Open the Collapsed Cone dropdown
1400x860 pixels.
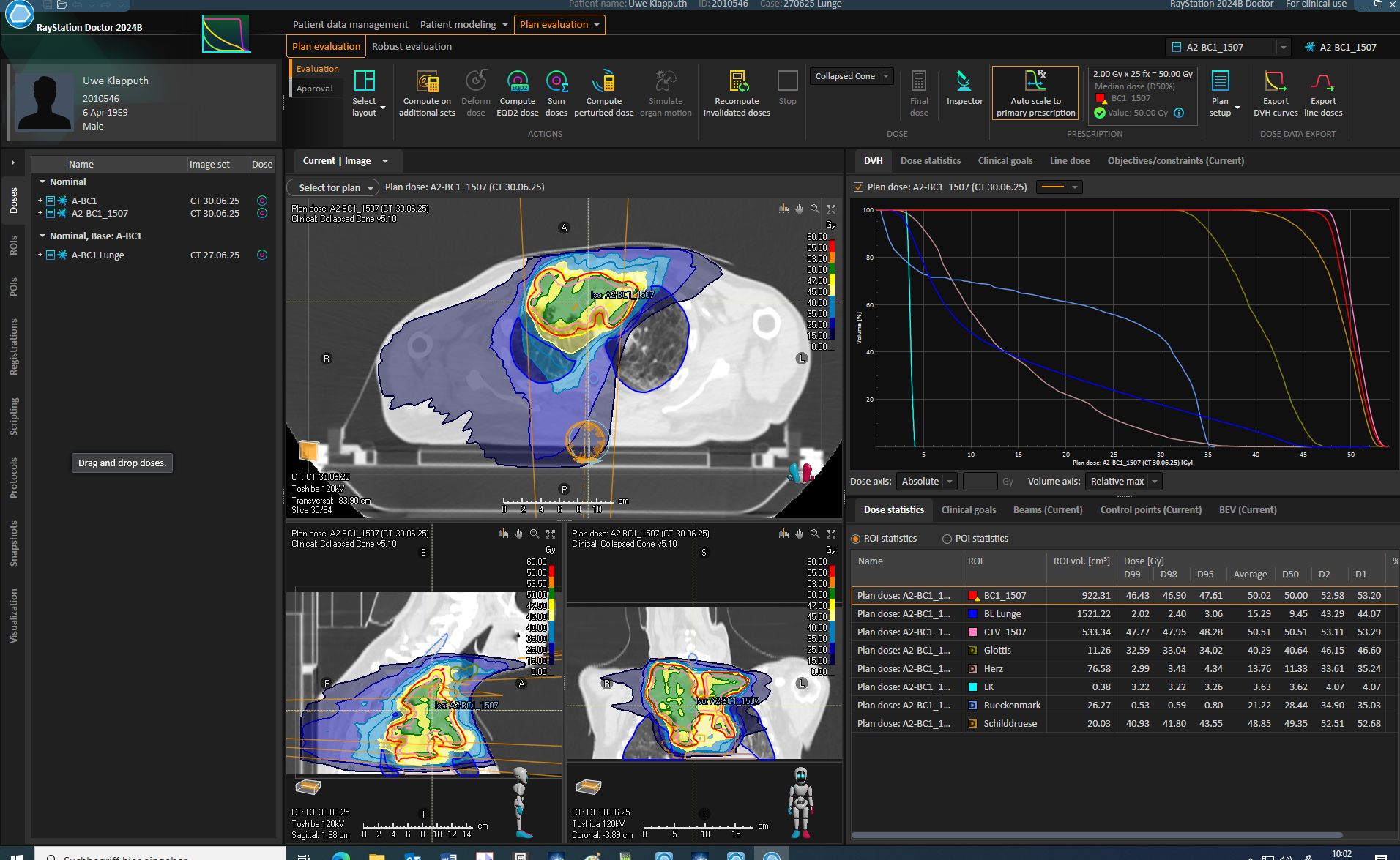(x=852, y=76)
